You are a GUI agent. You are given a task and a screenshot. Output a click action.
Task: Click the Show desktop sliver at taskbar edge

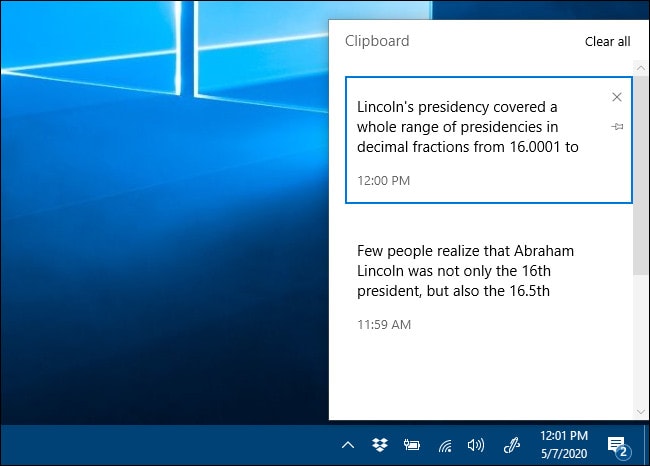coord(647,445)
